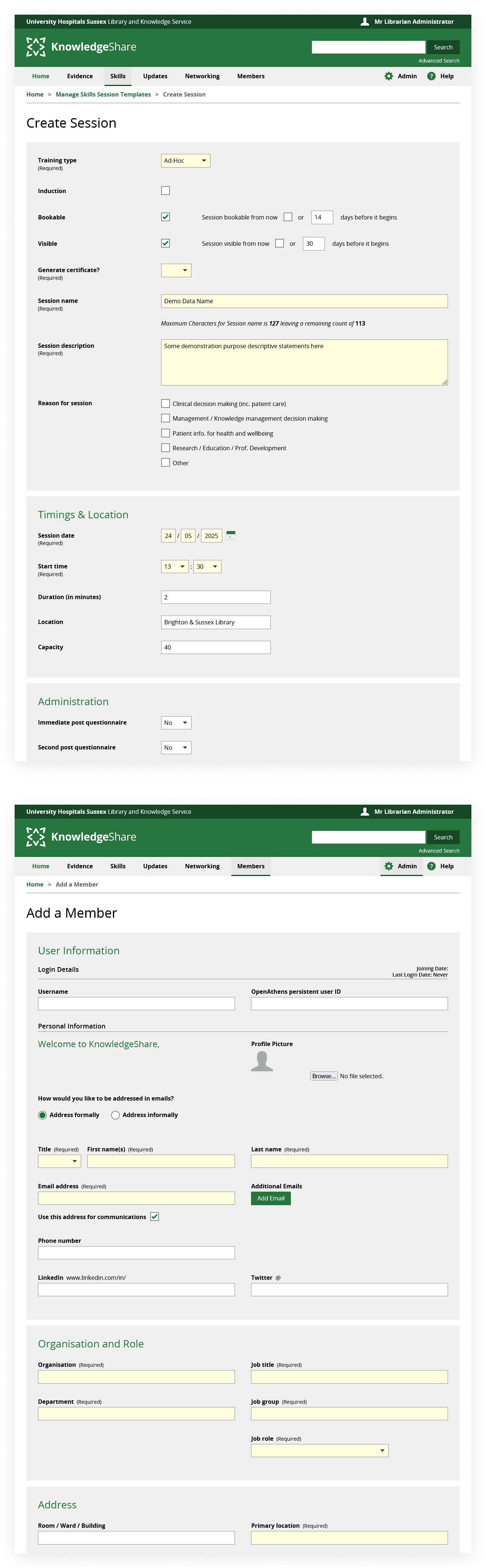The height and width of the screenshot is (1568, 486).
Task: Click into the Session name field
Action: coord(304,301)
